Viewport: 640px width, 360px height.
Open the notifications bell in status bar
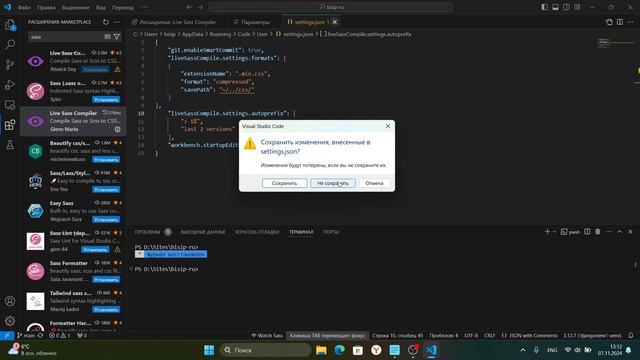coord(631,336)
